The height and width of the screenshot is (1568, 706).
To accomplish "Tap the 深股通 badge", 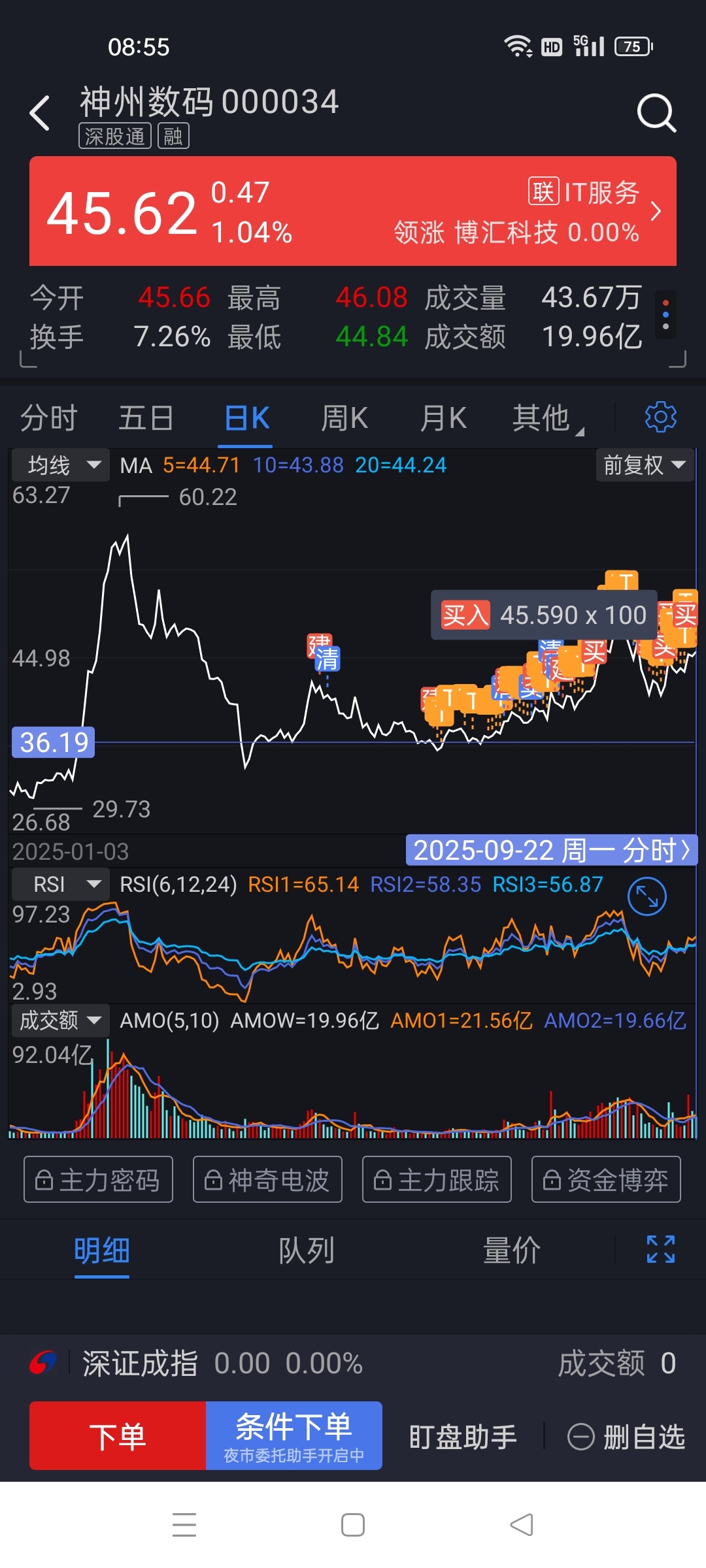I will point(115,136).
